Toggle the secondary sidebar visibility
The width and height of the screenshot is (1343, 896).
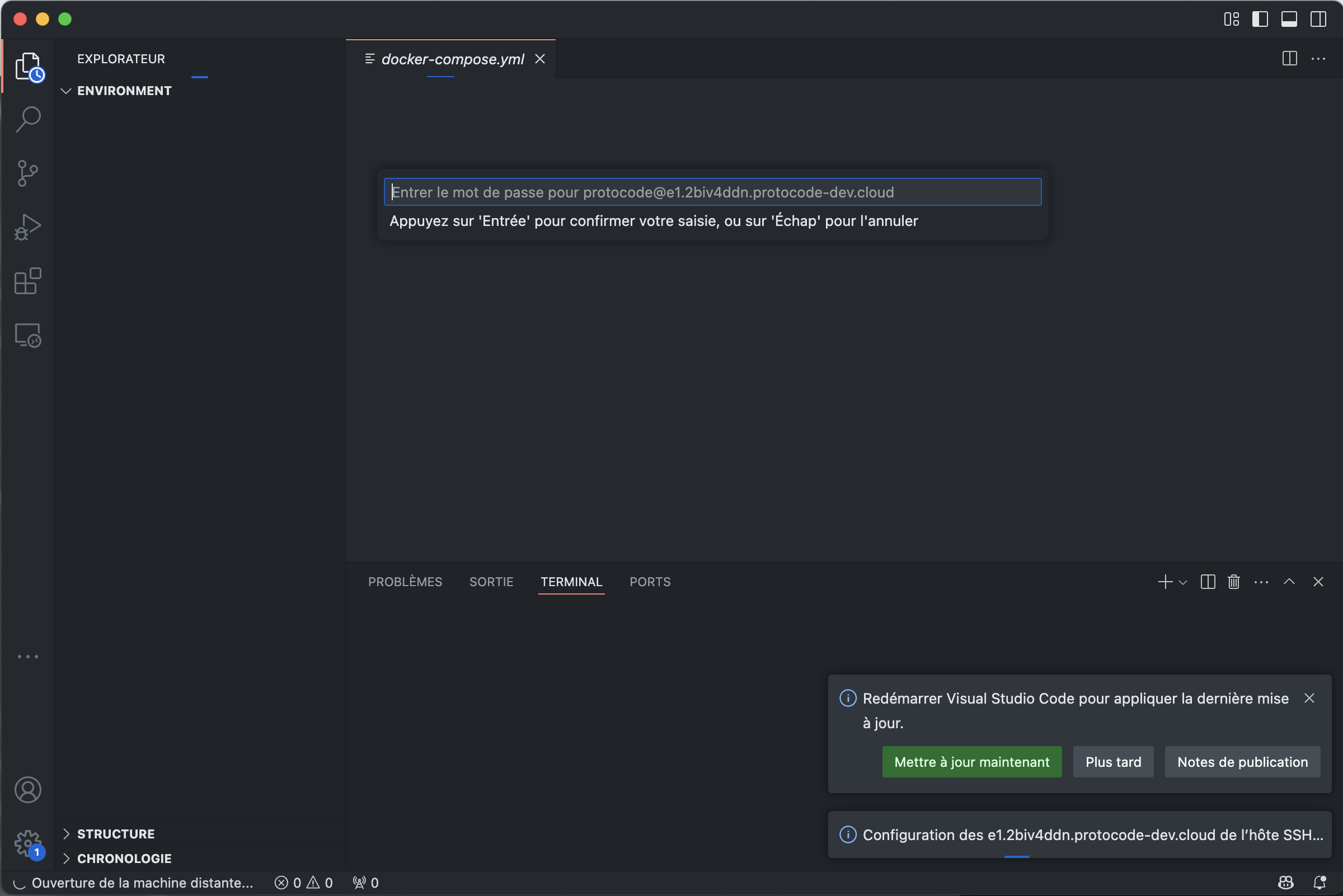tap(1318, 19)
